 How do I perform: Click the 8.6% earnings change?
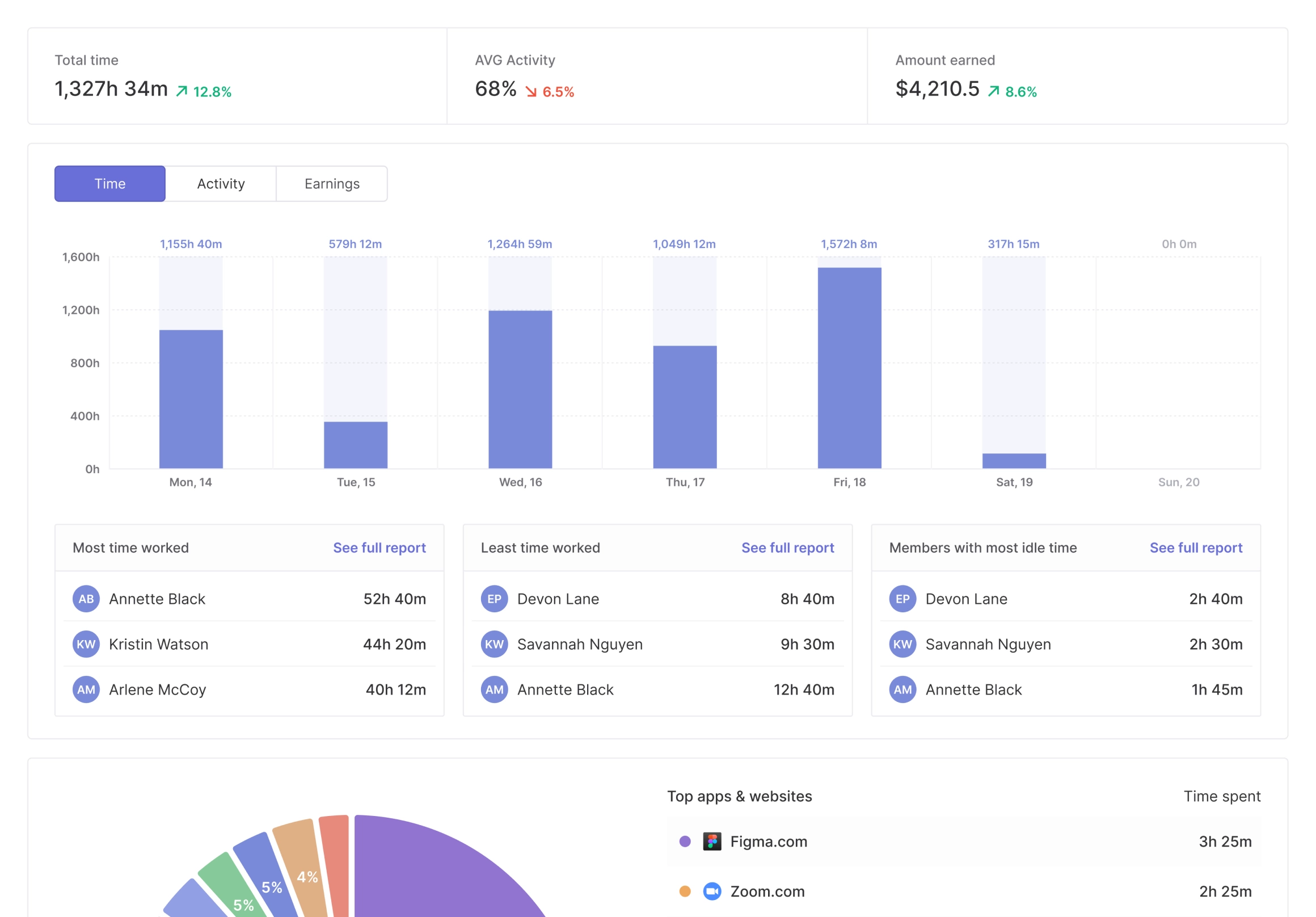click(1021, 92)
